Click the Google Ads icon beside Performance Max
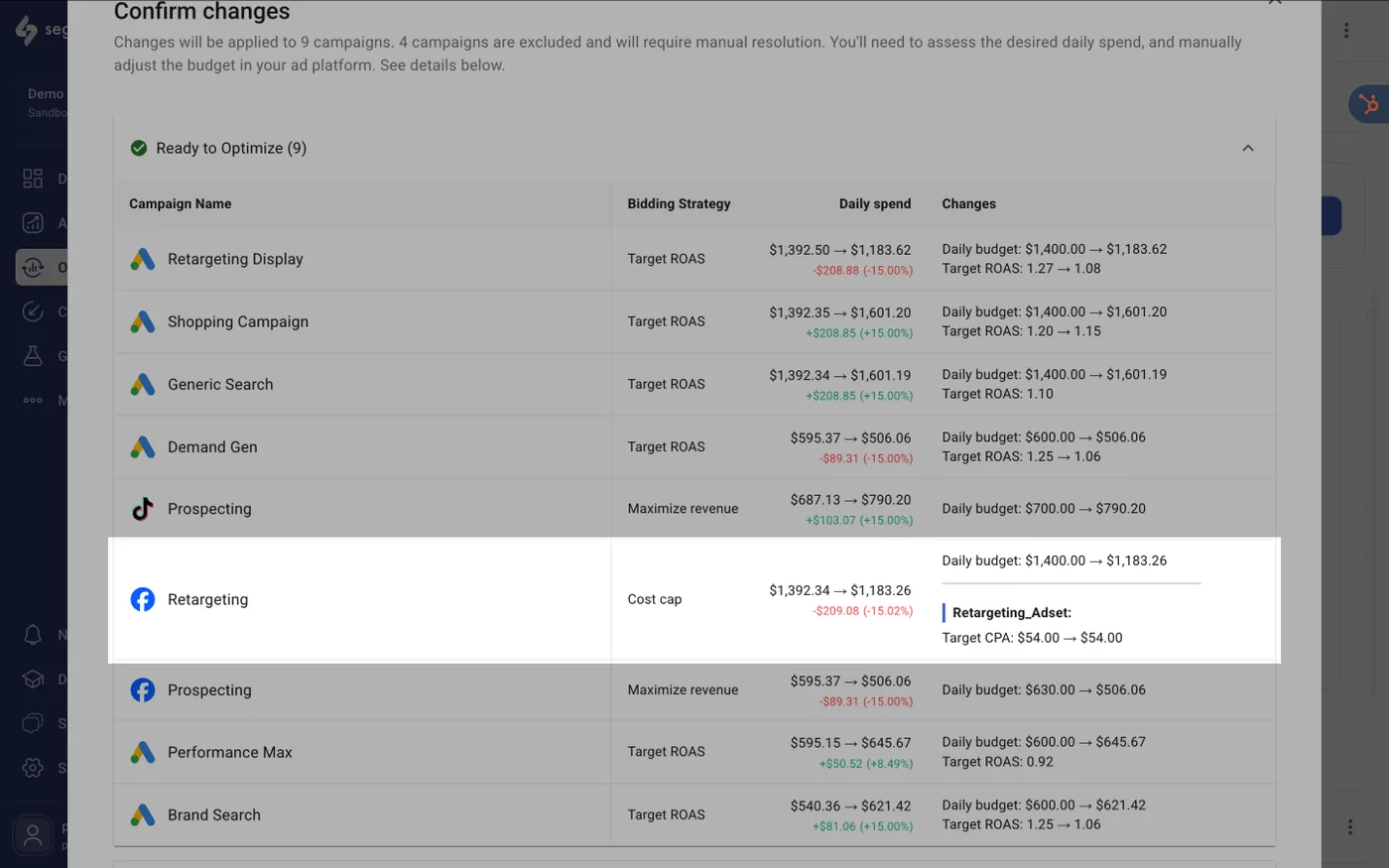Viewport: 1389px width, 868px height. [x=142, y=751]
